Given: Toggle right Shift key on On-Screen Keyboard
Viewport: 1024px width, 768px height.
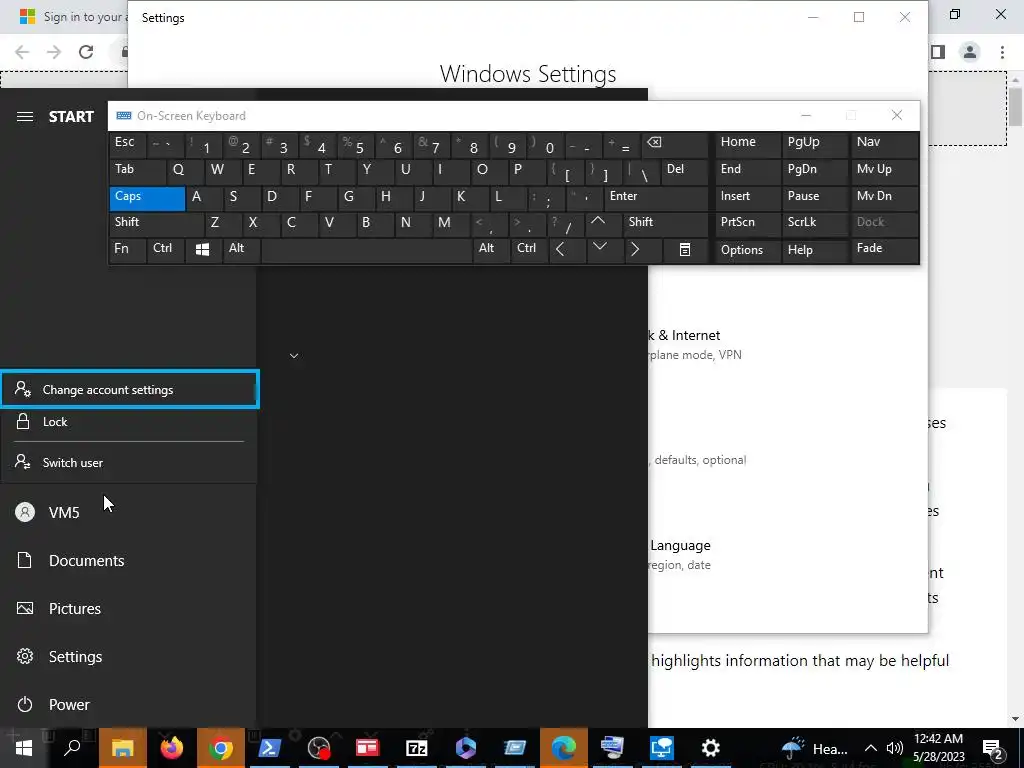Looking at the screenshot, I should (665, 224).
